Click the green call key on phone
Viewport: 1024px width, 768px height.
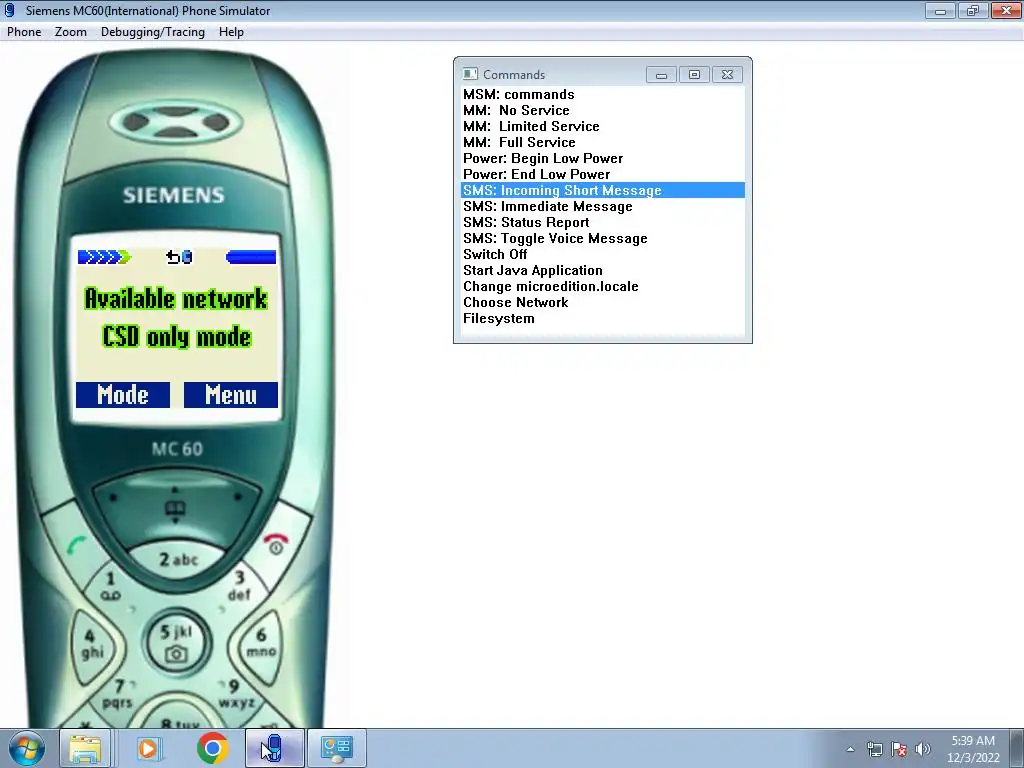(76, 545)
